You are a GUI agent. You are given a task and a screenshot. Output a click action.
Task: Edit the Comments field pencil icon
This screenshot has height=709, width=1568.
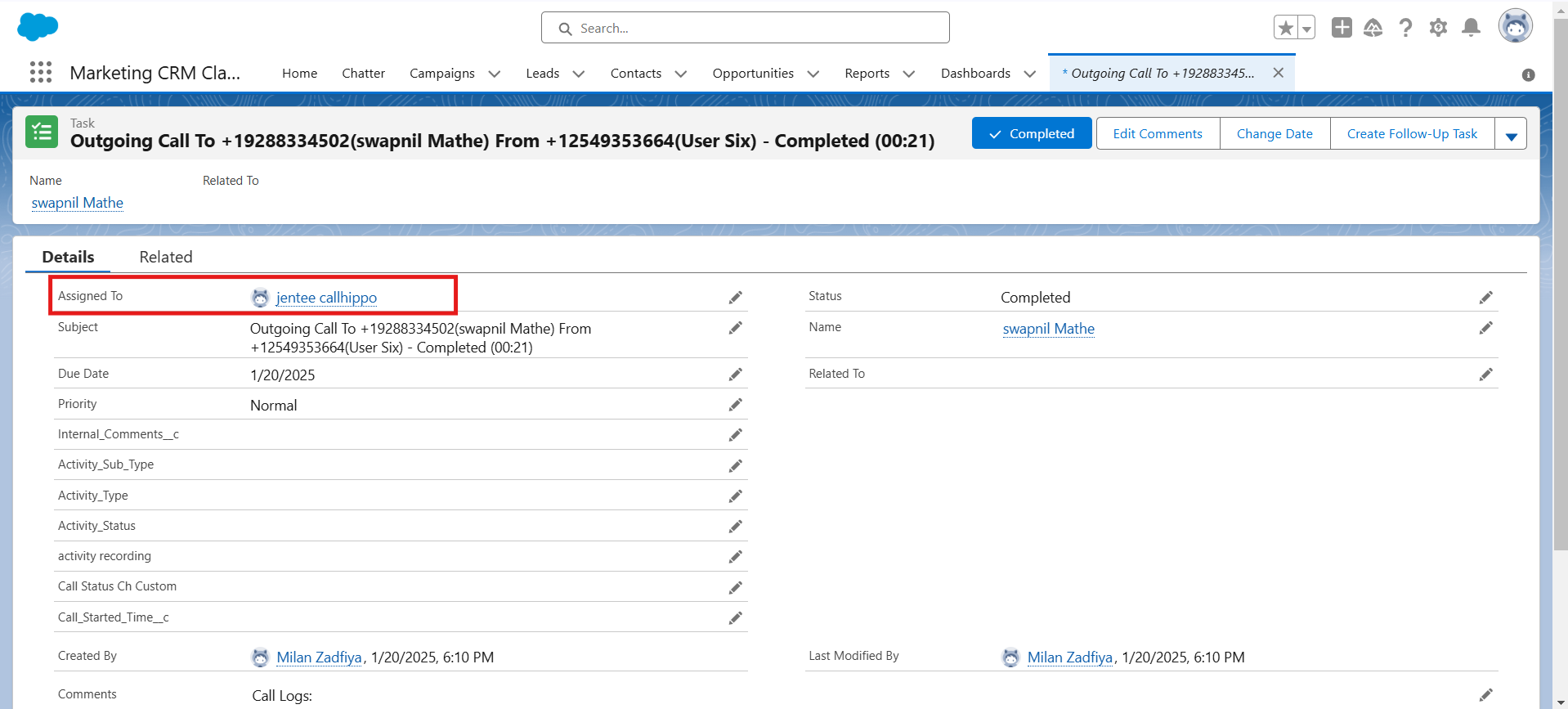(x=1486, y=695)
